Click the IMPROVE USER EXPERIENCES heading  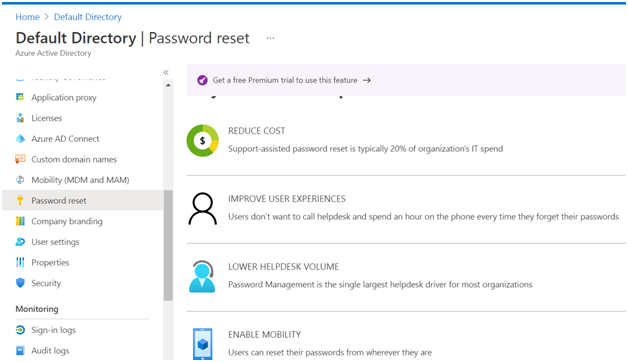coord(287,199)
